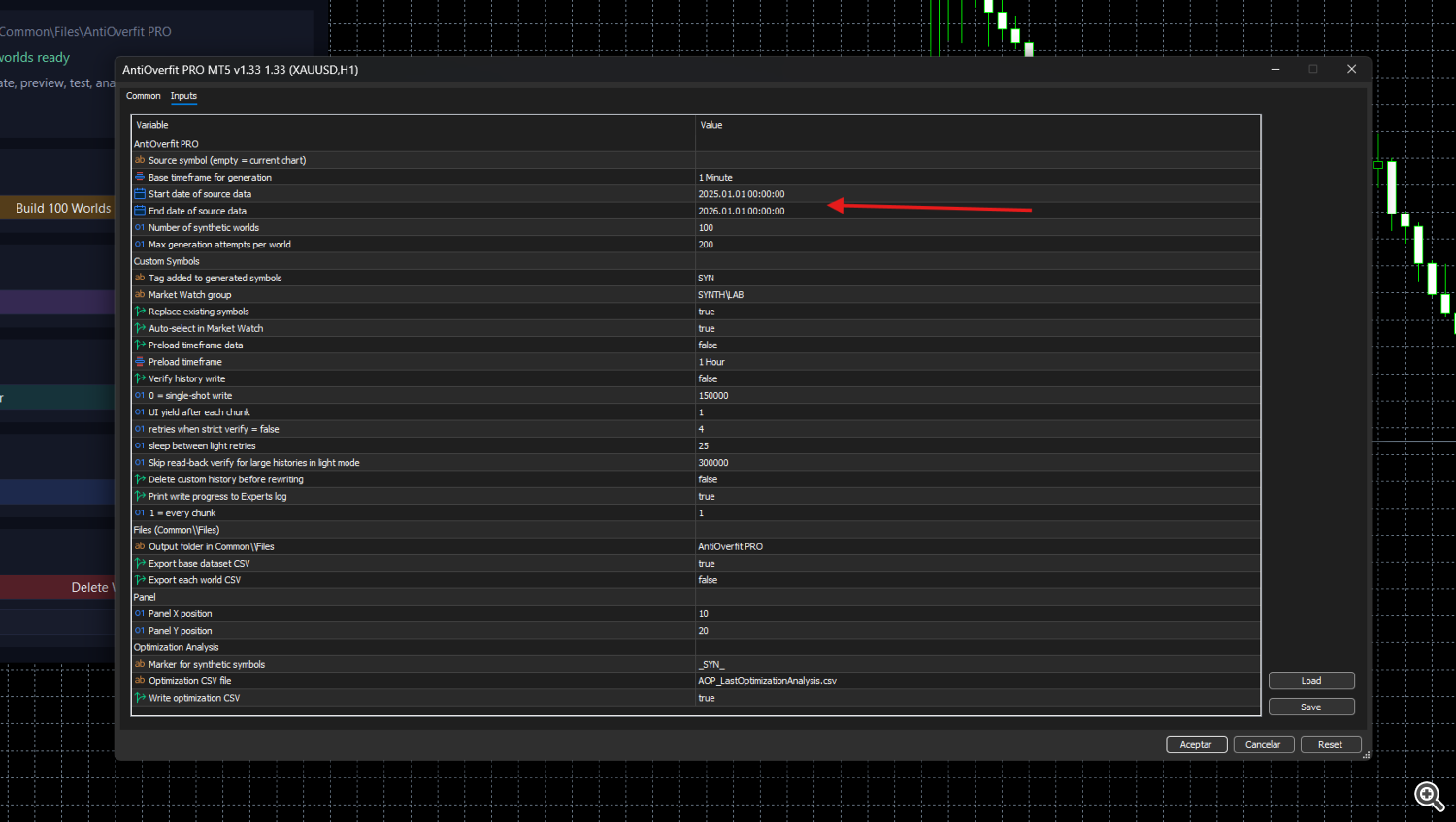1456x822 pixels.
Task: Click the Load button
Action: [1311, 681]
